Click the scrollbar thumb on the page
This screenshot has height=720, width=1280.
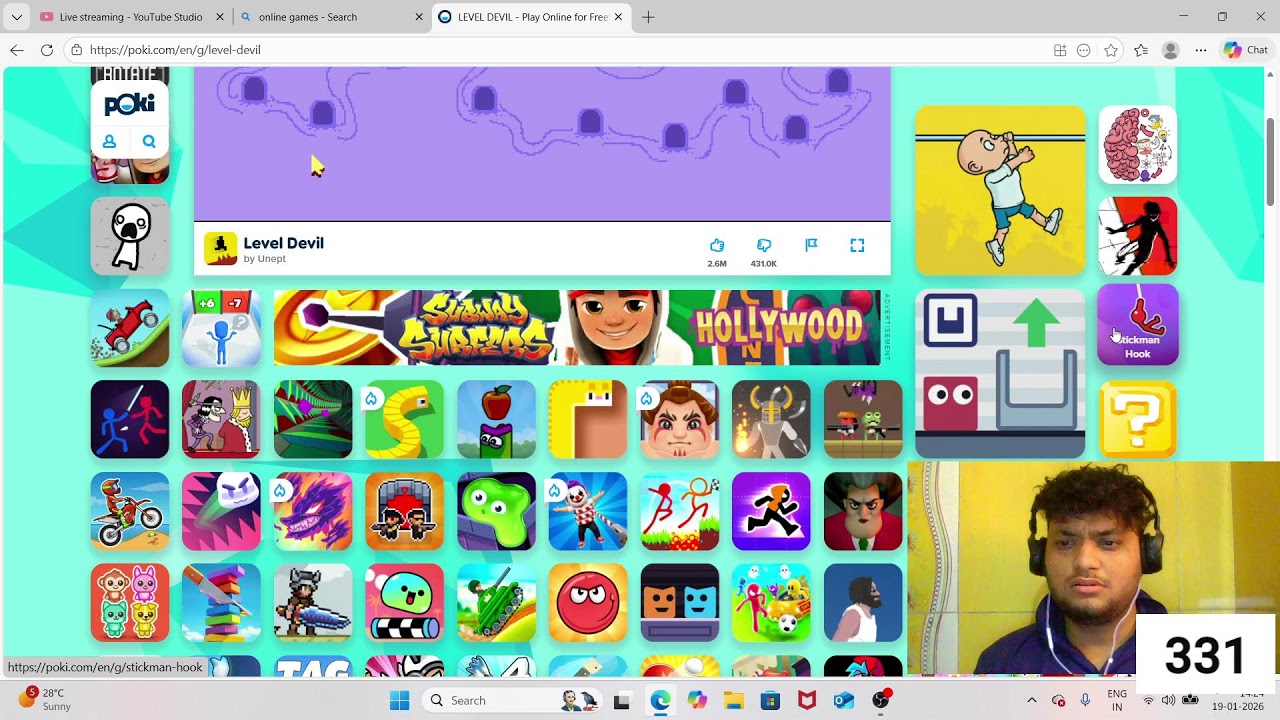tap(1271, 162)
